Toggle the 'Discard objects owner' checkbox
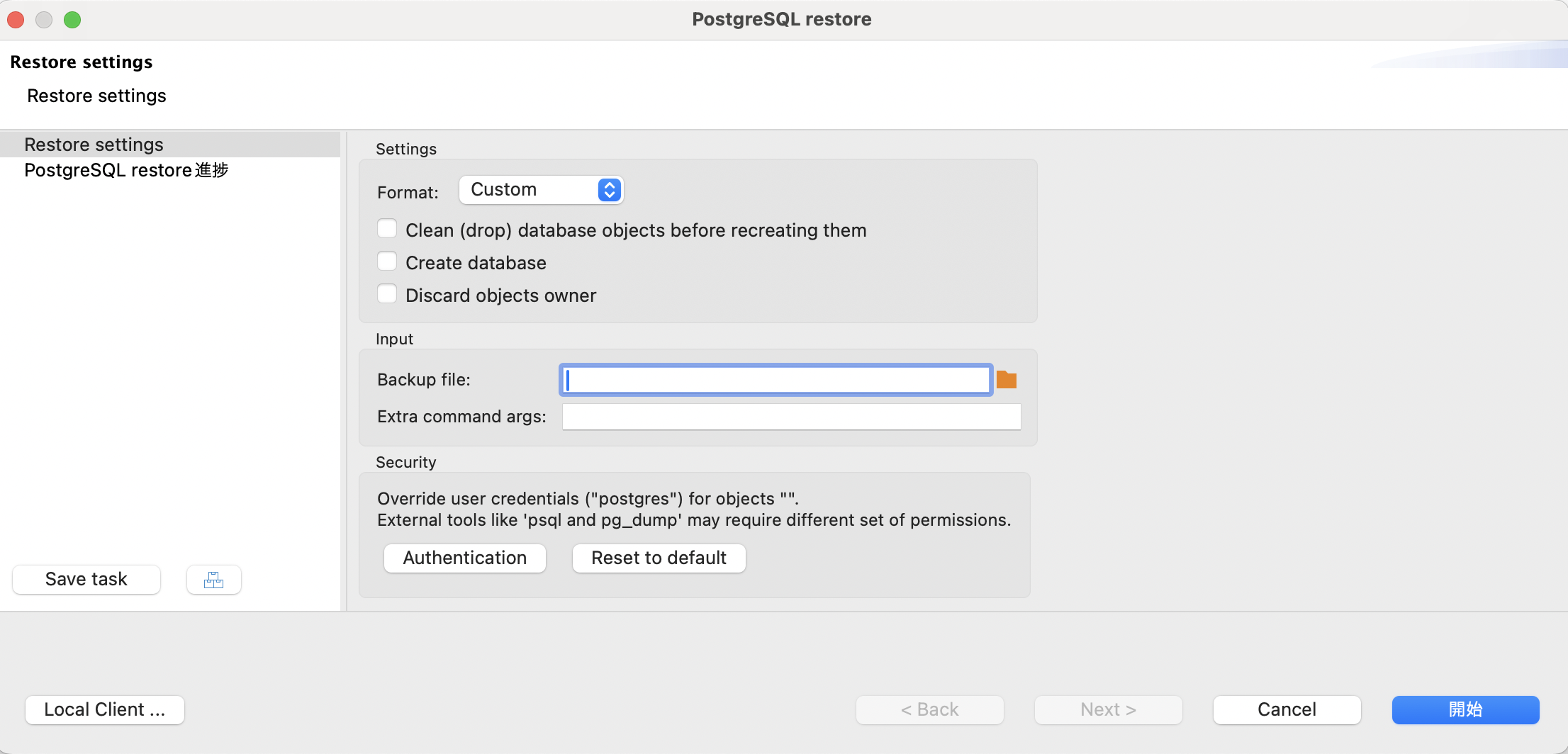 click(387, 293)
